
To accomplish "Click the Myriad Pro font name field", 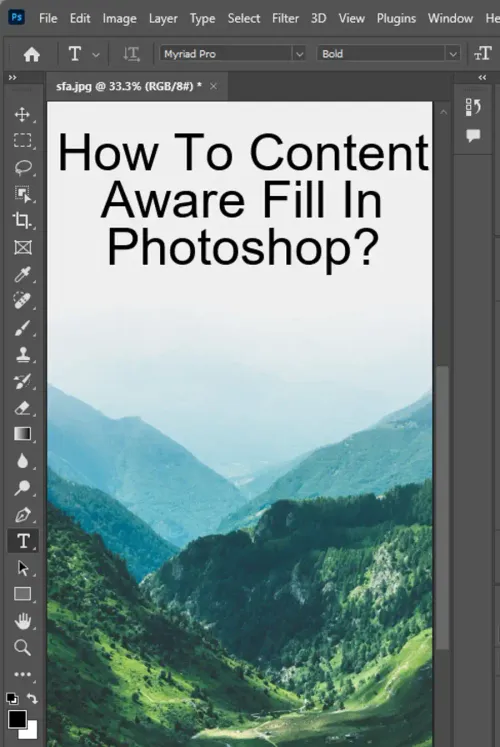I will coord(226,54).
